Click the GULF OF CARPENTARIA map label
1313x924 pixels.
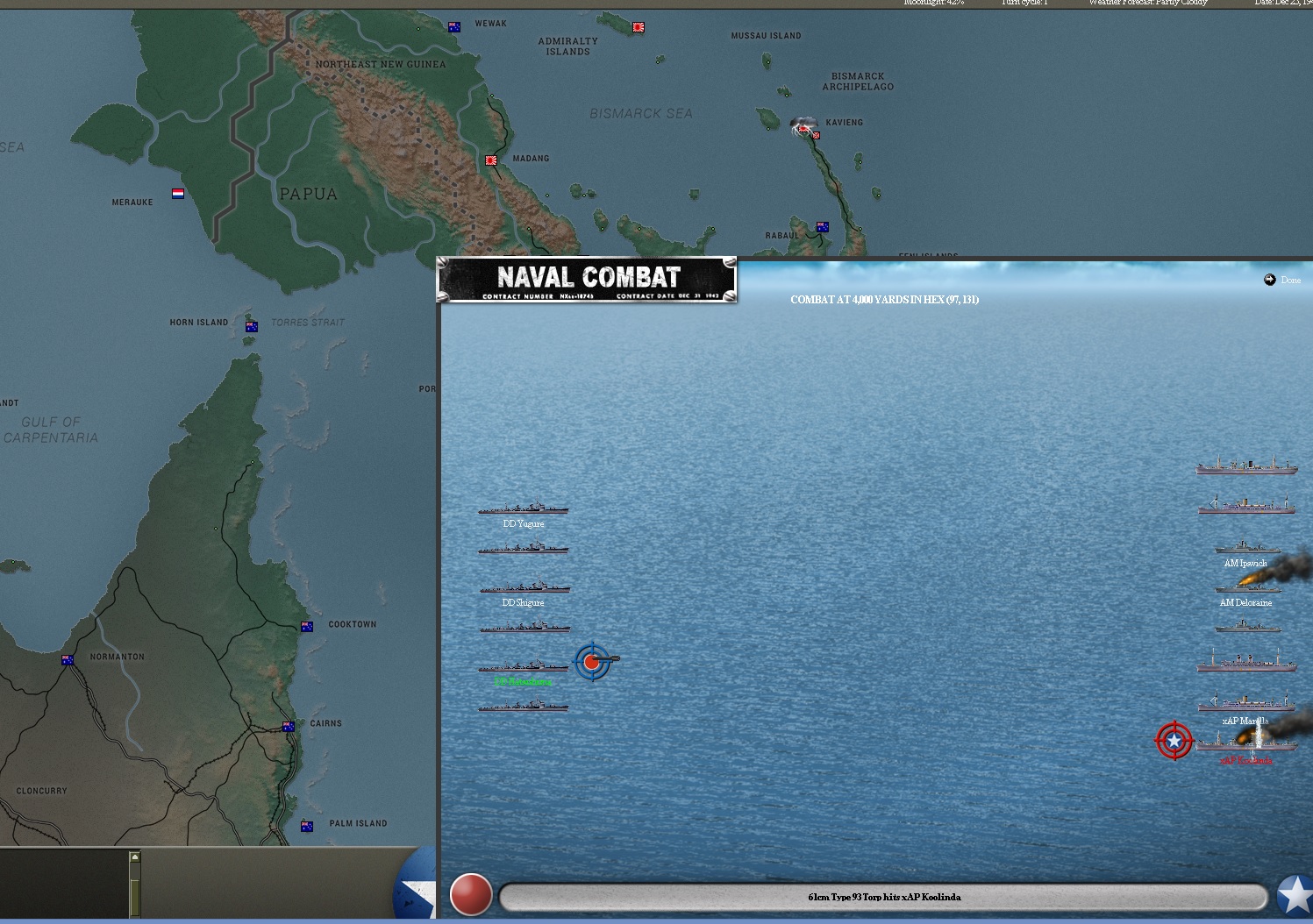(51, 430)
